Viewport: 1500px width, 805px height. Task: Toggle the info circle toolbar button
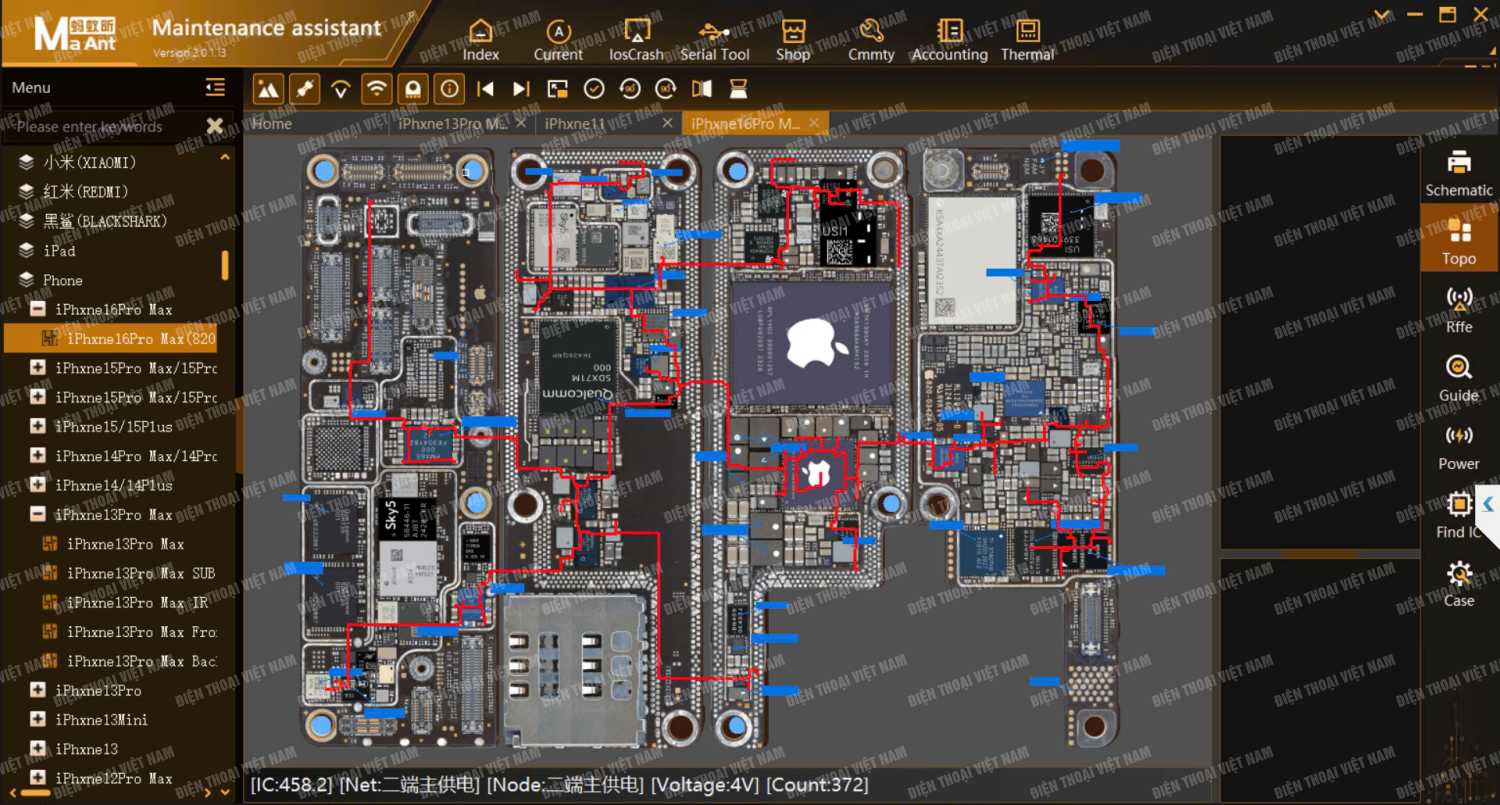[x=449, y=89]
